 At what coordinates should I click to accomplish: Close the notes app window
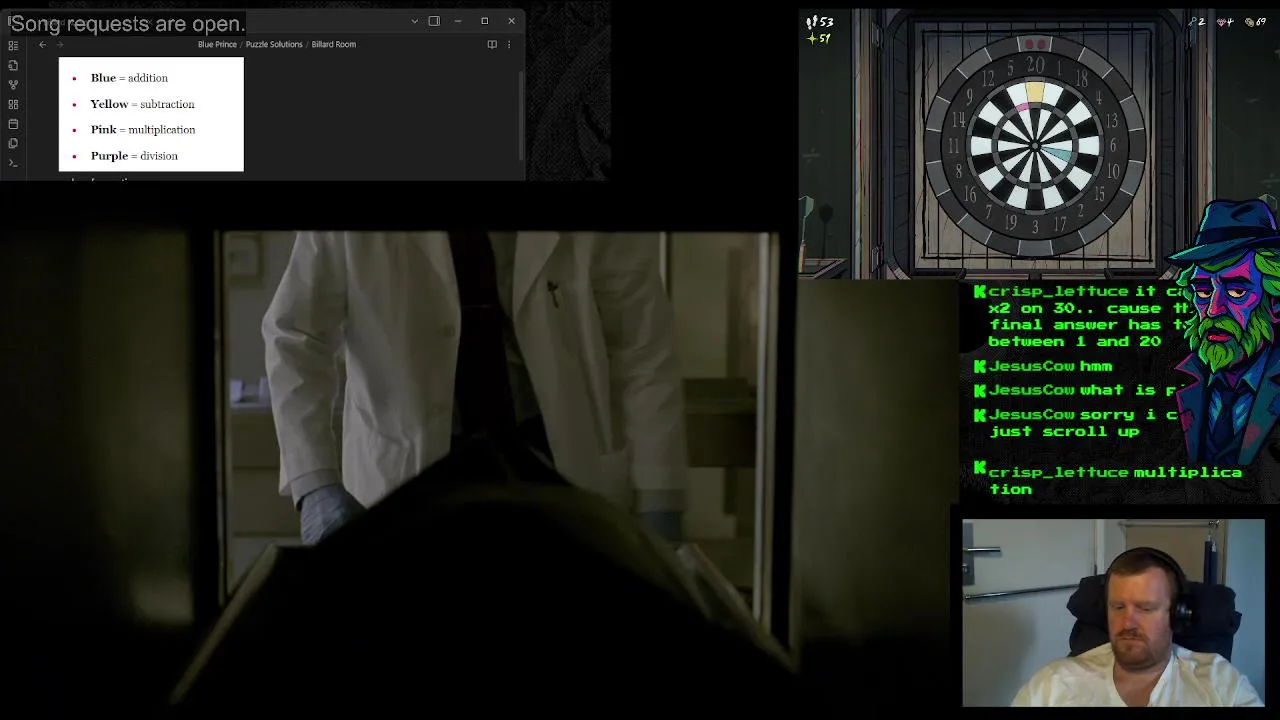coord(511,21)
